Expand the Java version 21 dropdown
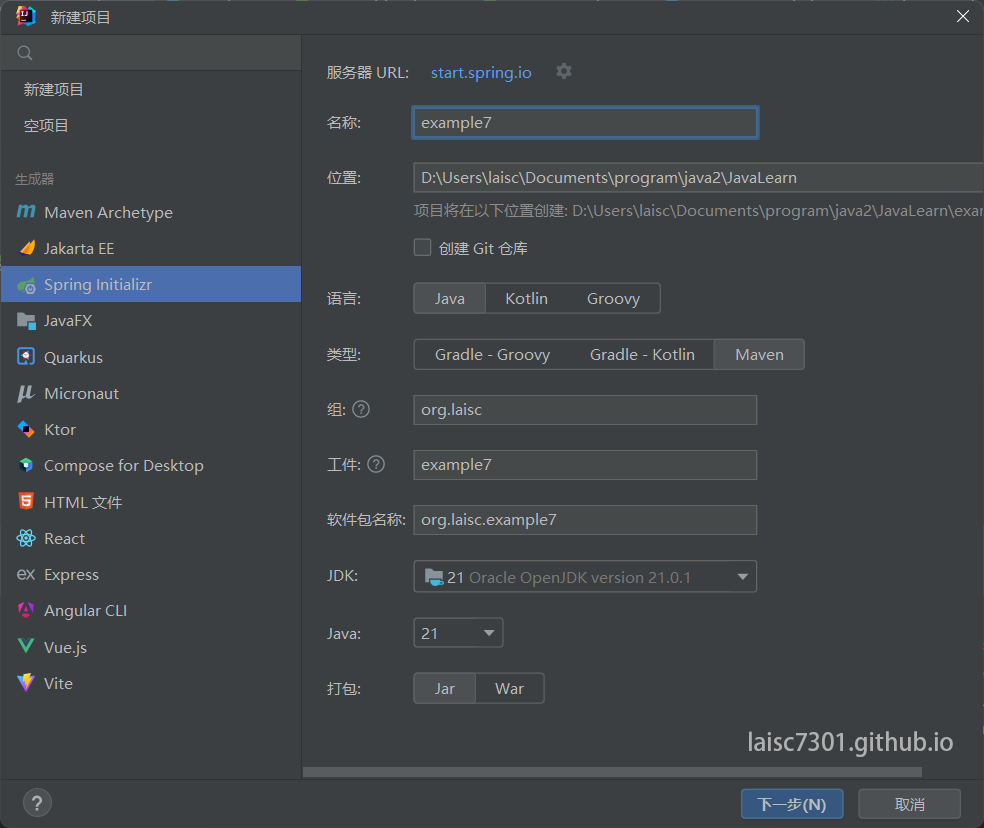 (x=488, y=633)
